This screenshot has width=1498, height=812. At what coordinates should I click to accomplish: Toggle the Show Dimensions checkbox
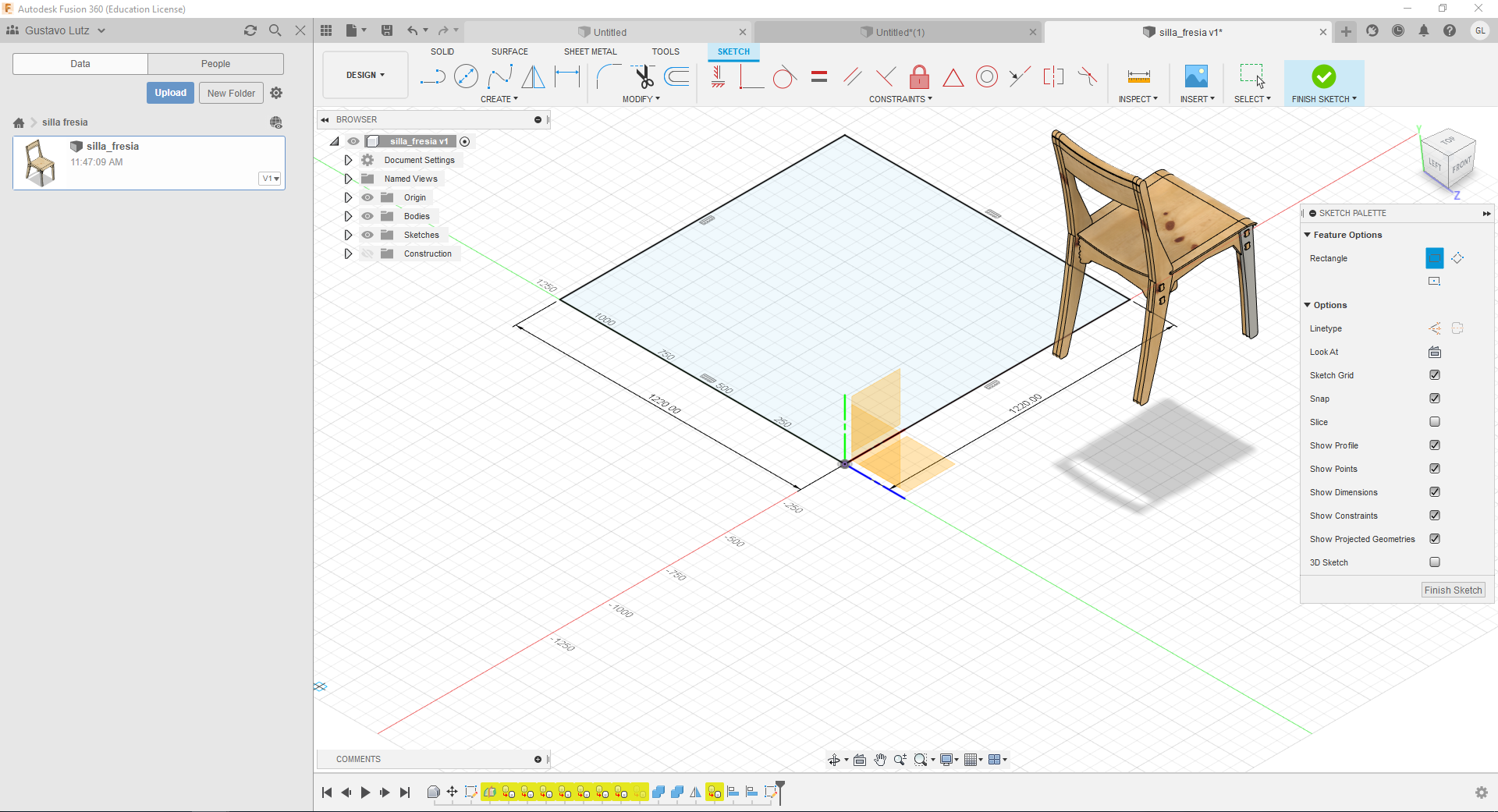point(1434,492)
